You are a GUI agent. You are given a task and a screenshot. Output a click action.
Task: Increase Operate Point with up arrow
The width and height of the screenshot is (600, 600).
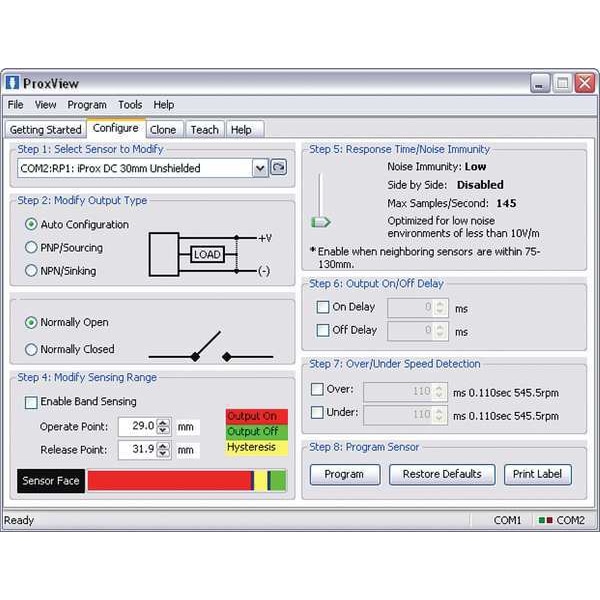(x=164, y=422)
